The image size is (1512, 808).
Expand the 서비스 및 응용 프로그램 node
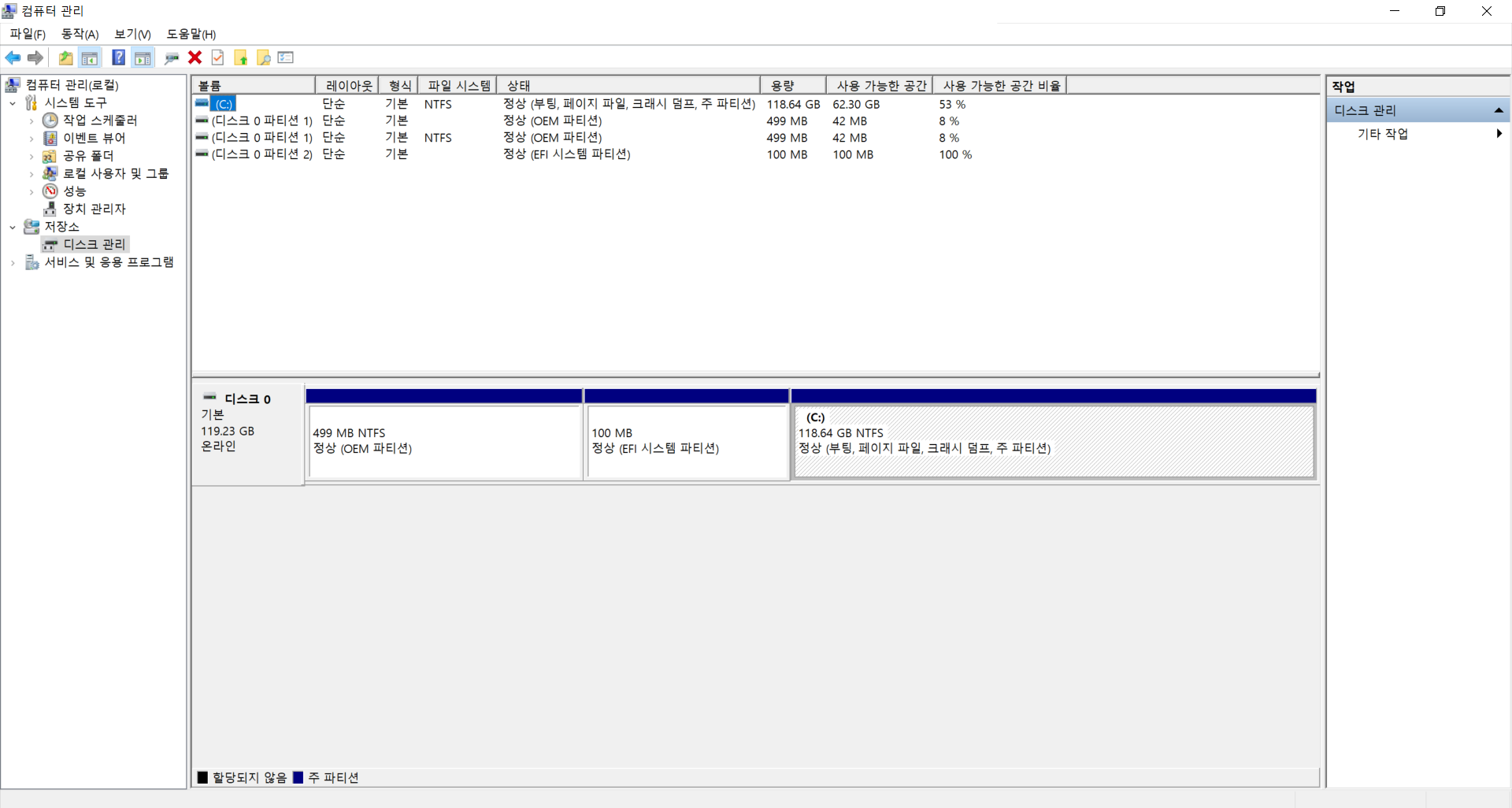tap(13, 262)
